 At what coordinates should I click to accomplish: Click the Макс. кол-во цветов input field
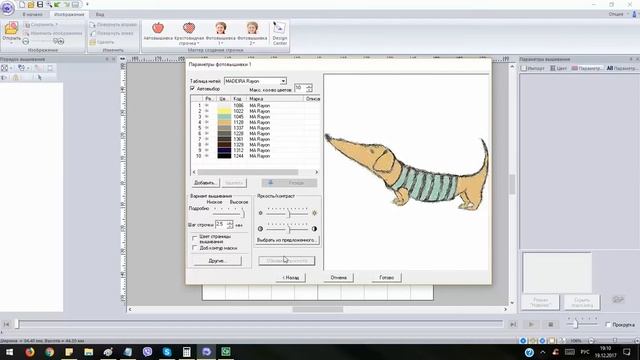click(x=300, y=88)
